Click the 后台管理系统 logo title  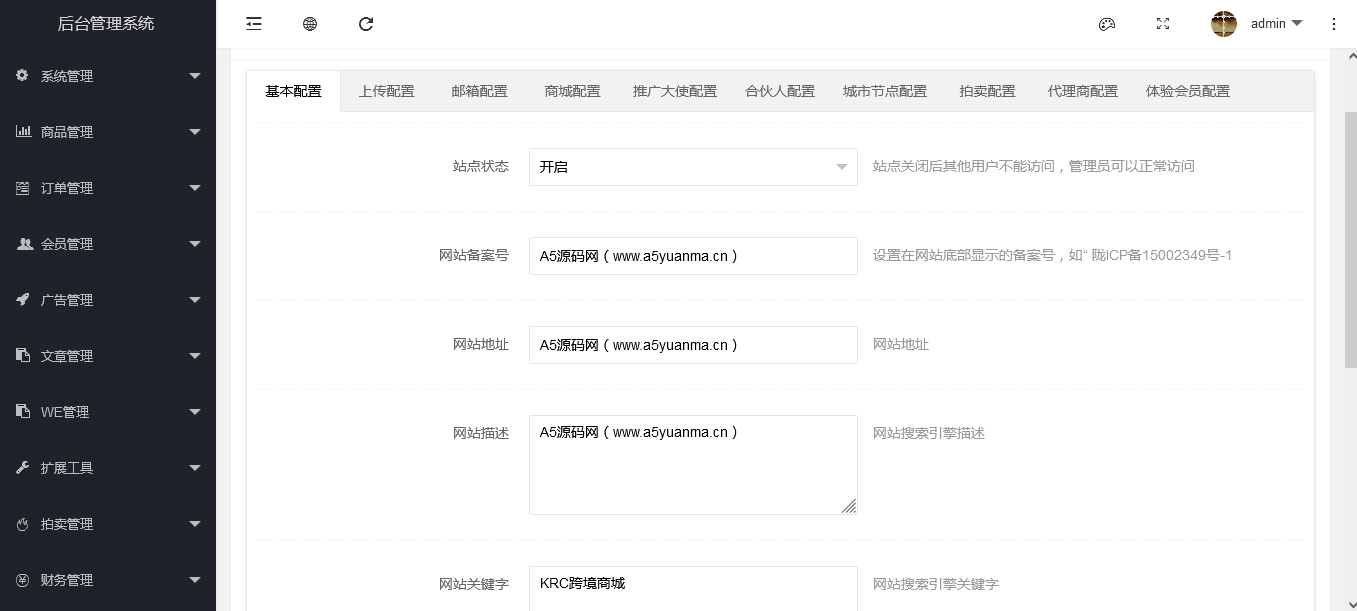tap(106, 24)
